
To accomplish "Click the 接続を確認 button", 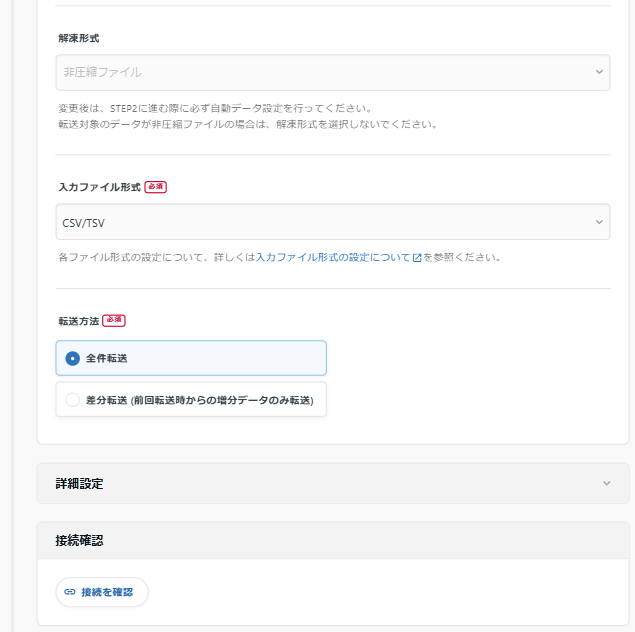I will (x=102, y=592).
